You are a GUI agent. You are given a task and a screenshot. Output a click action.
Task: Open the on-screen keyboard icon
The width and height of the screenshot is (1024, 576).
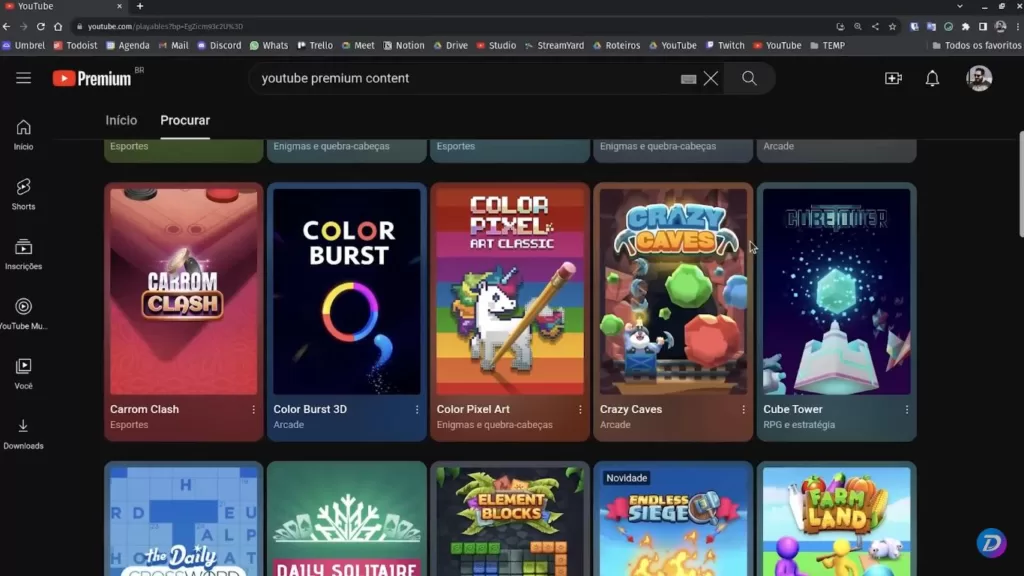tap(688, 79)
